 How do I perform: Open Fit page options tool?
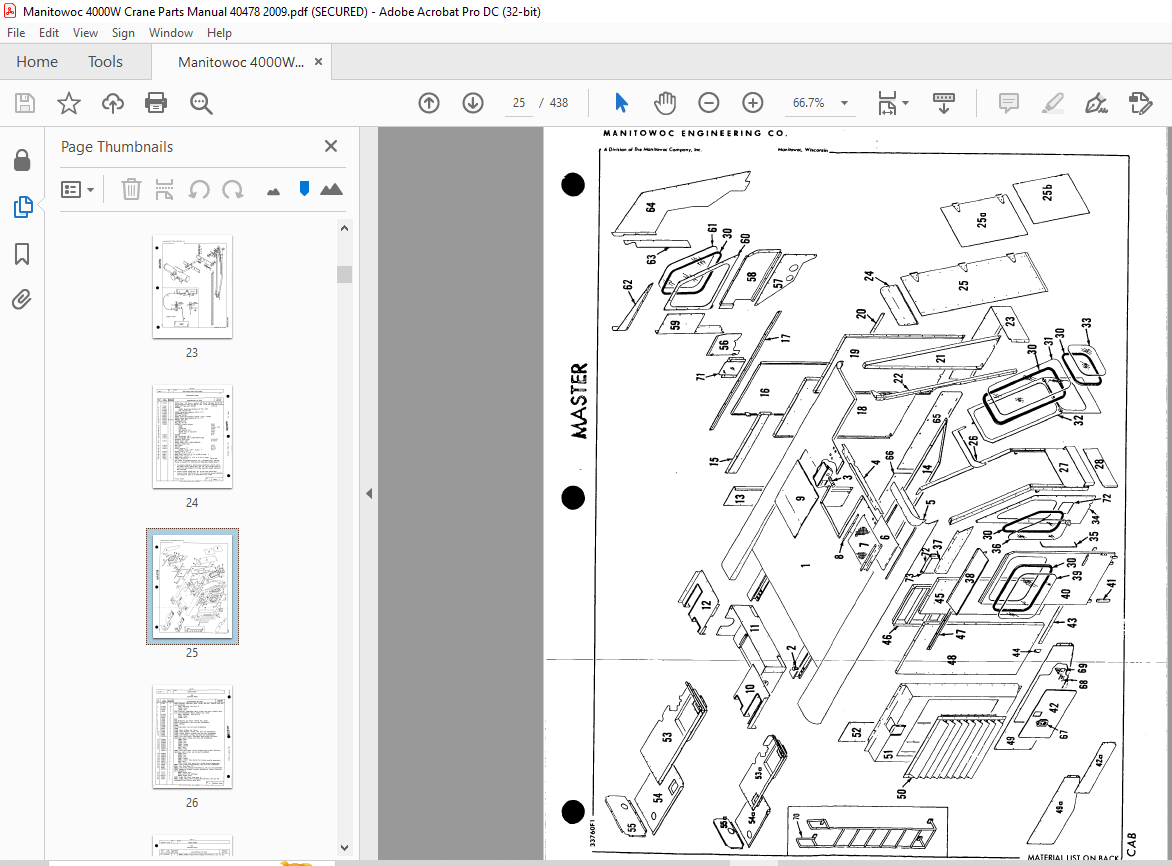coord(886,103)
